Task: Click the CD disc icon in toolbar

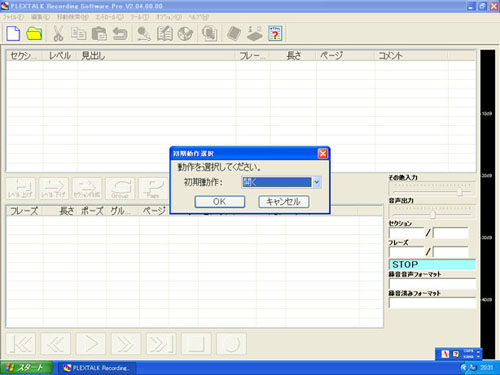Action: [185, 34]
